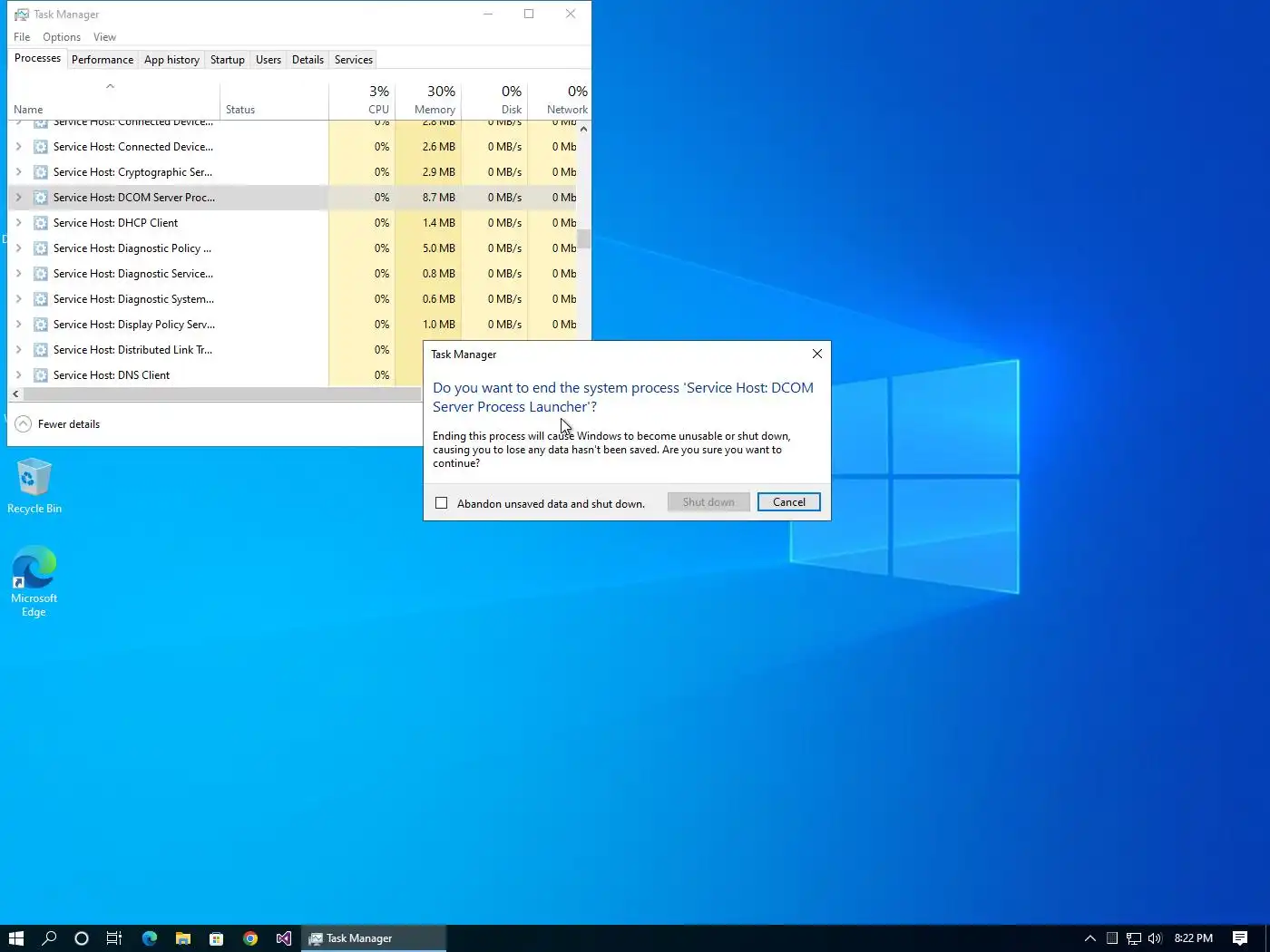Screen dimensions: 1270x952
Task: Open the Action Center notifications icon
Action: 1240,938
